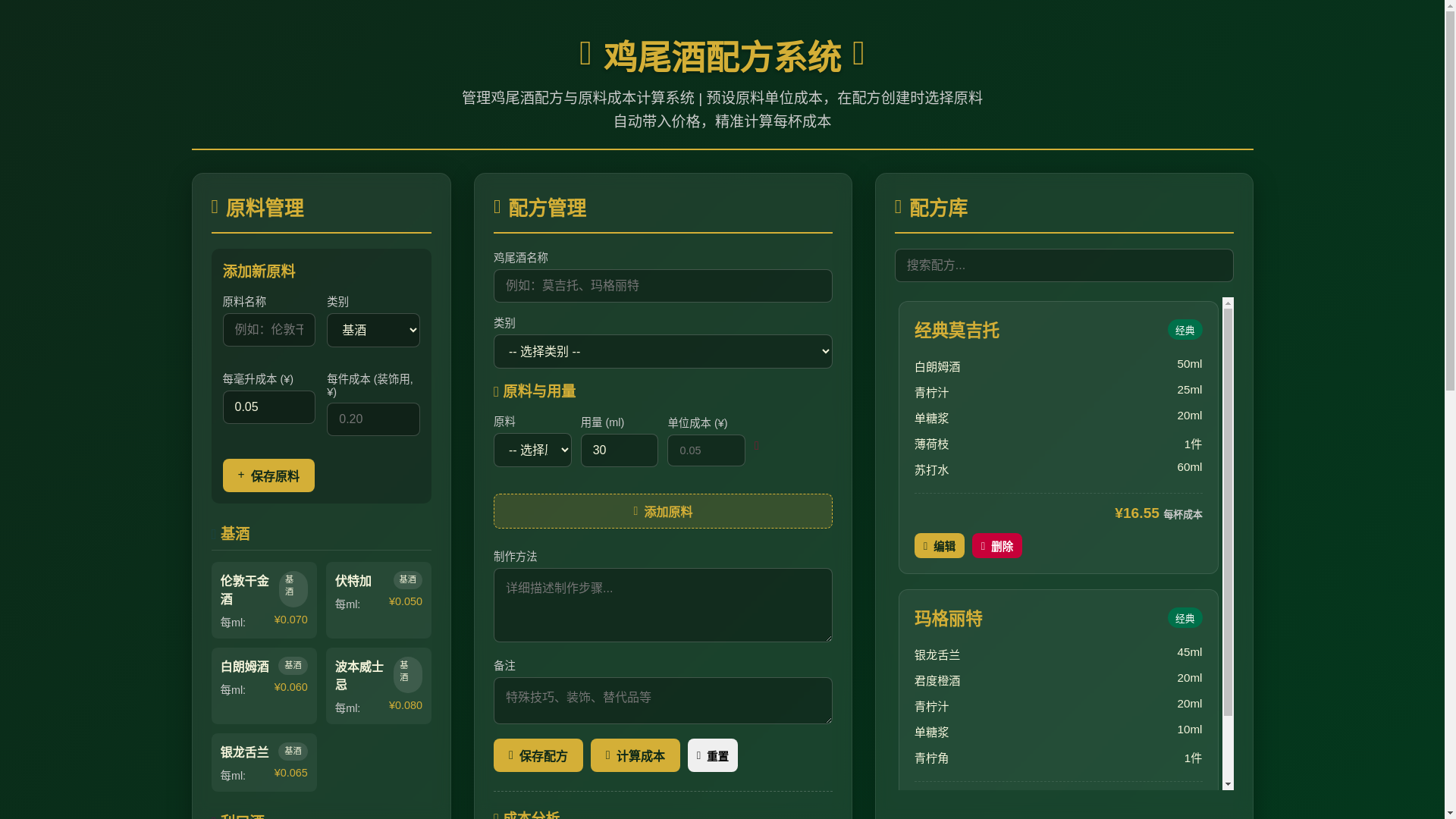
Task: Click the 计算成本 button
Action: [x=635, y=755]
